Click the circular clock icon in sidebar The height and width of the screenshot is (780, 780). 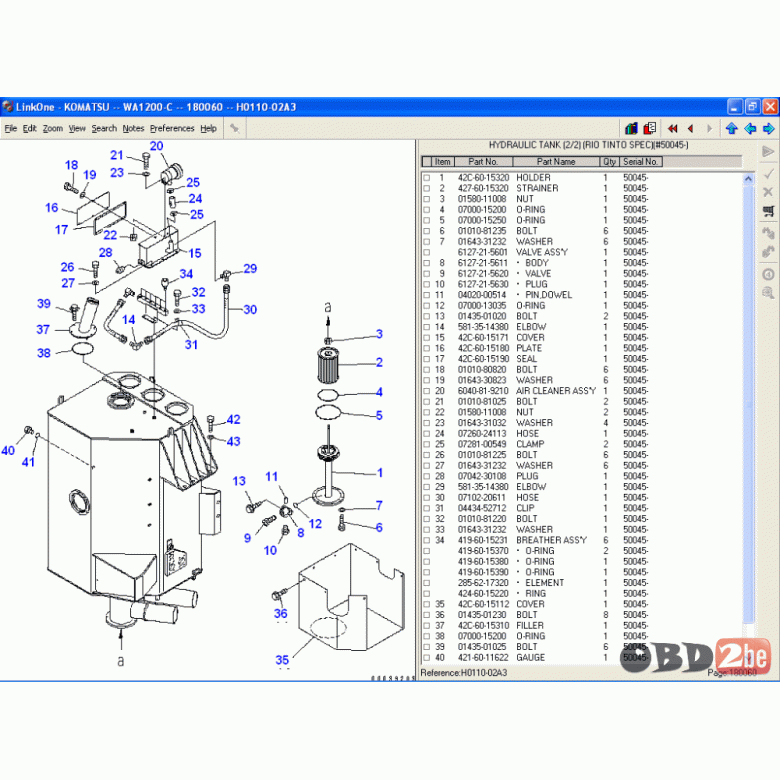point(768,274)
